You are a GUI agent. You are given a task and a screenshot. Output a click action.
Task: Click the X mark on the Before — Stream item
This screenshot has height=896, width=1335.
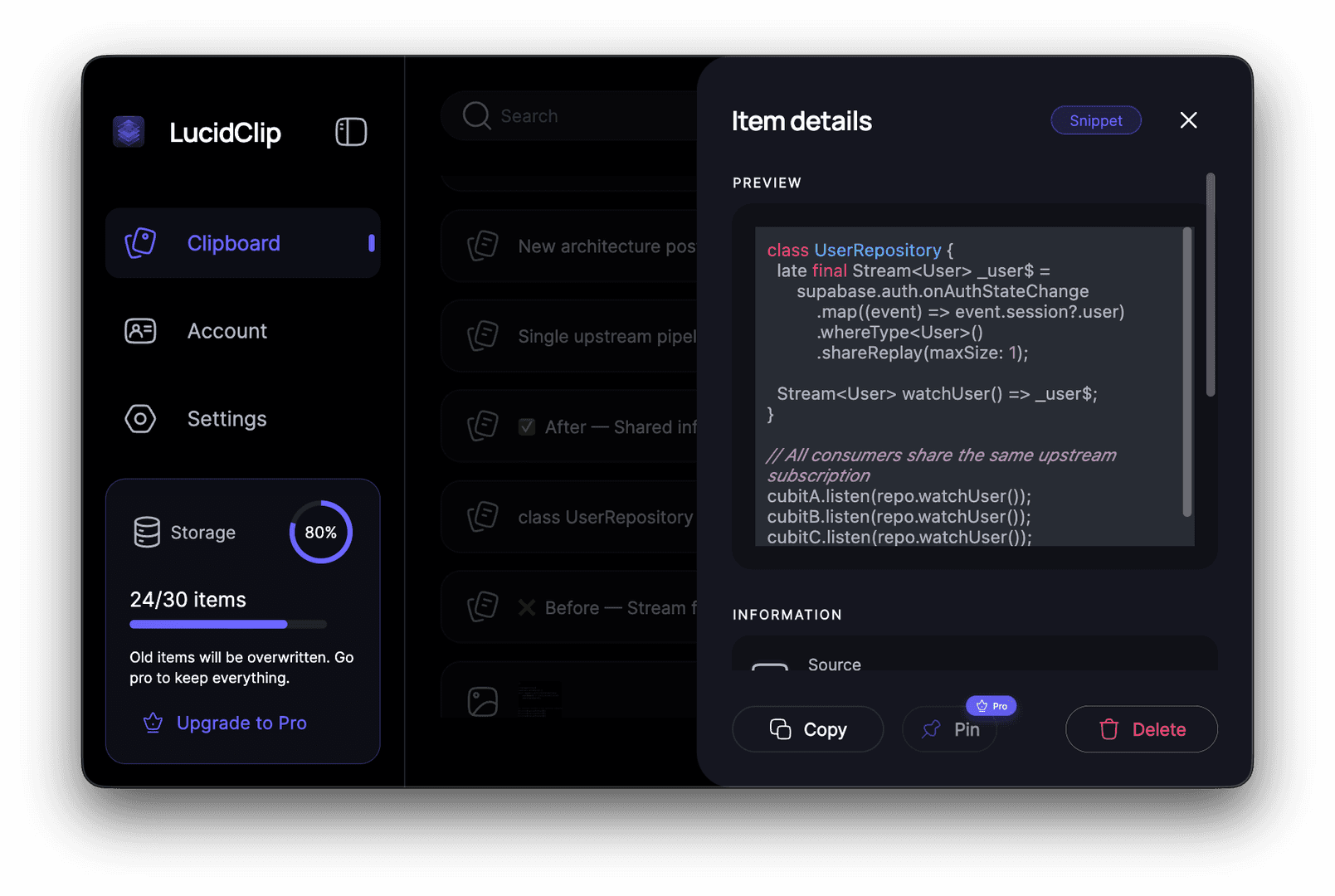(x=528, y=607)
